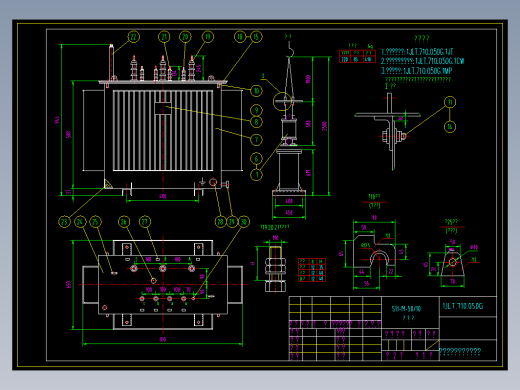Click note line ending 1JLT.710.050G.1MP
The height and width of the screenshot is (390, 520).
tap(416, 71)
